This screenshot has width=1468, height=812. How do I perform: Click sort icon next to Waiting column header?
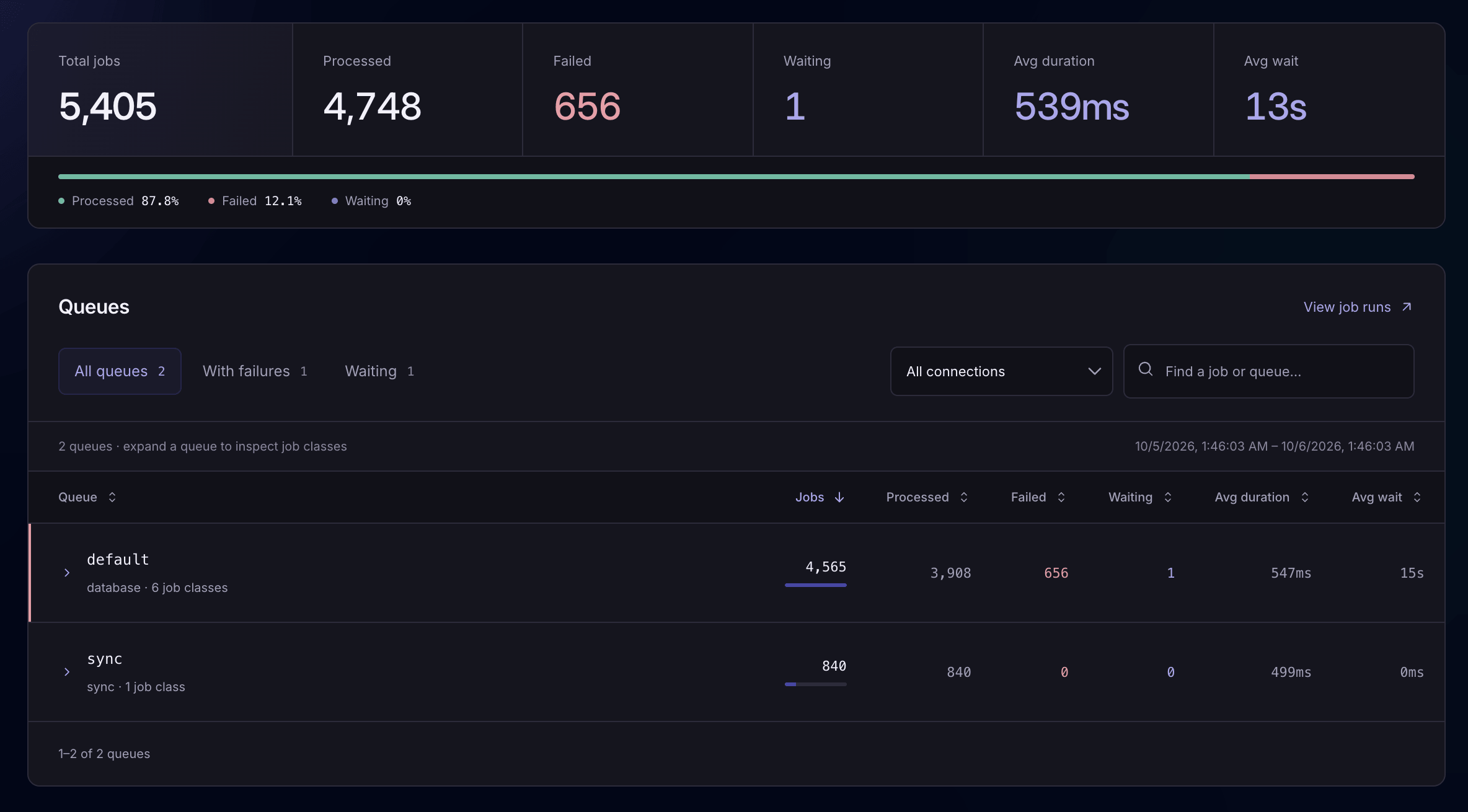1168,497
